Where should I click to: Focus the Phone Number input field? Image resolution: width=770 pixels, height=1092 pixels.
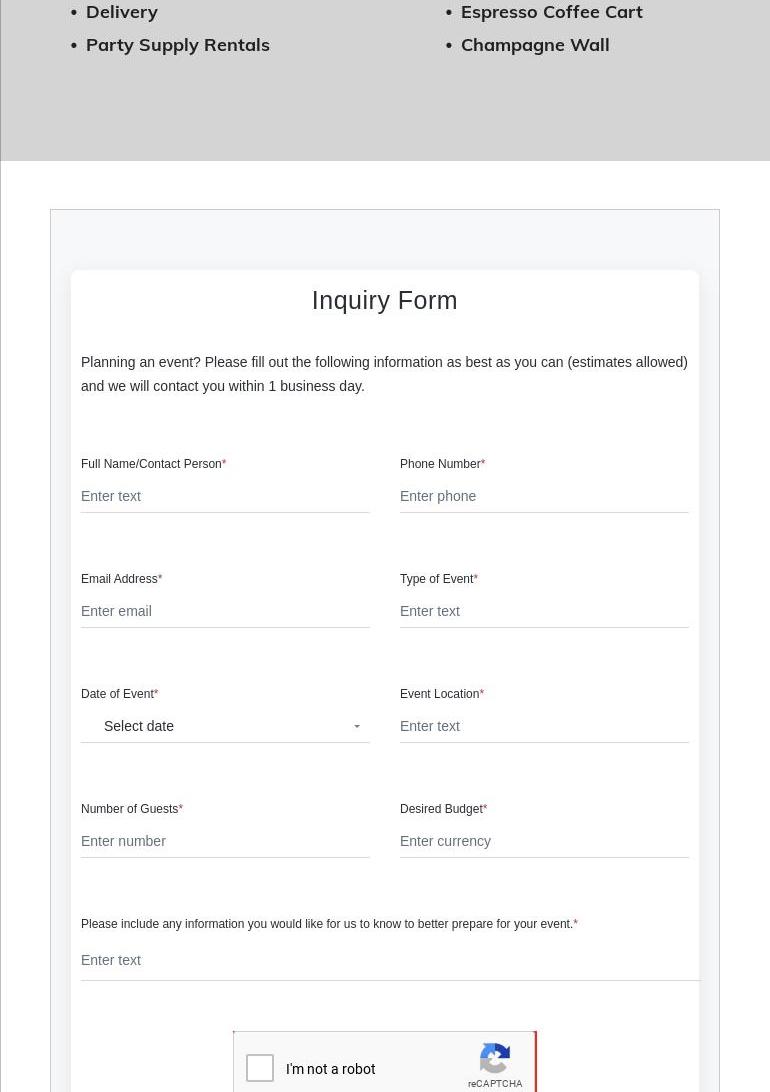click(x=544, y=496)
